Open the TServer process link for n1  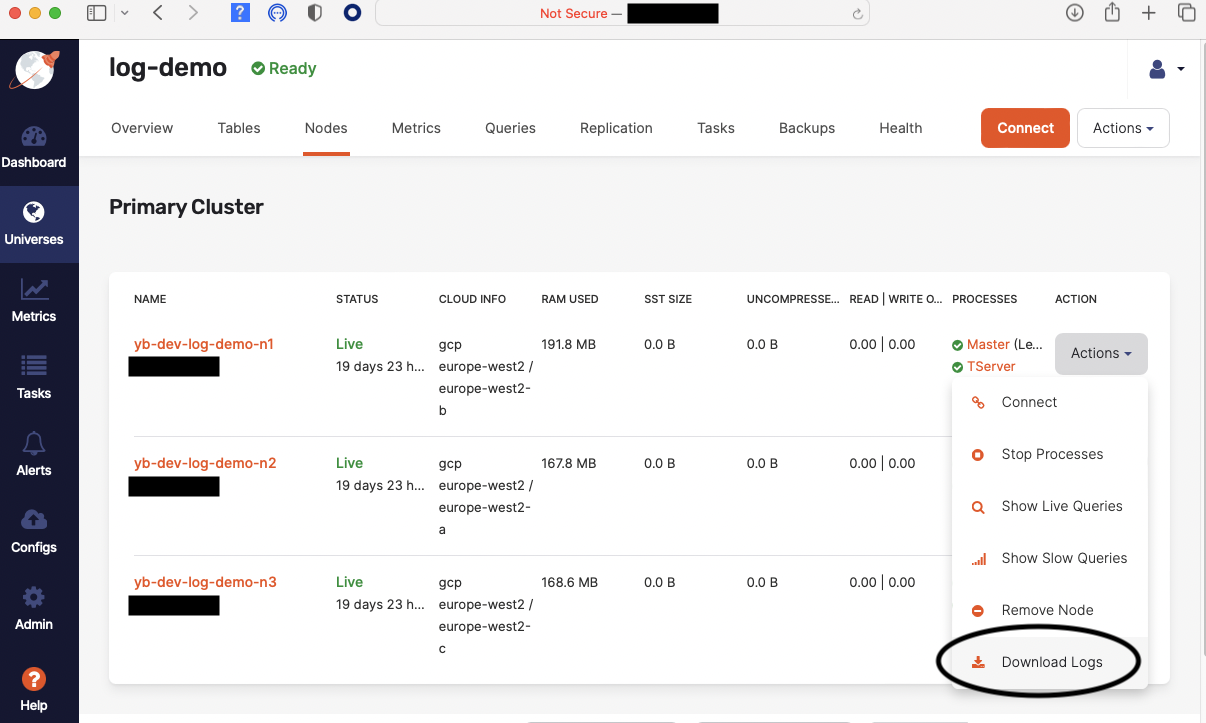(991, 366)
